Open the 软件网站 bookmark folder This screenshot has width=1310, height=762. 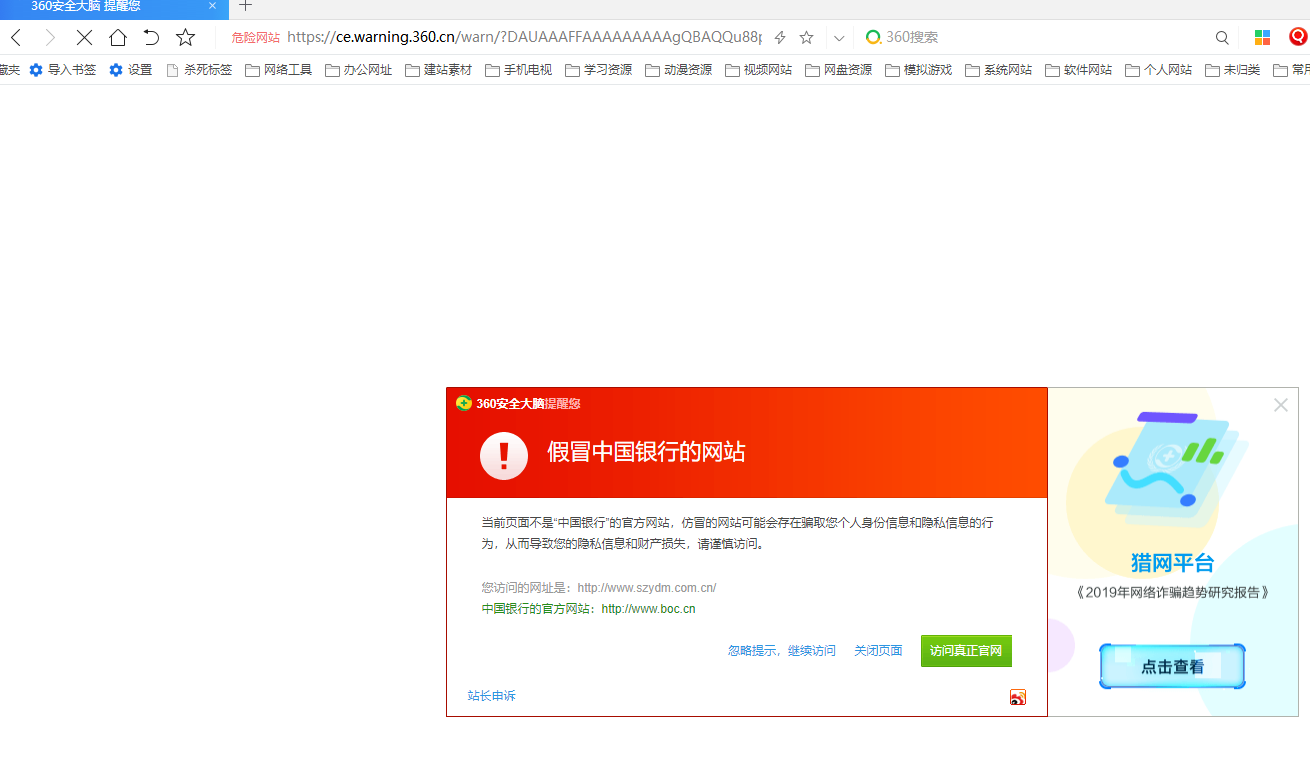[1079, 70]
